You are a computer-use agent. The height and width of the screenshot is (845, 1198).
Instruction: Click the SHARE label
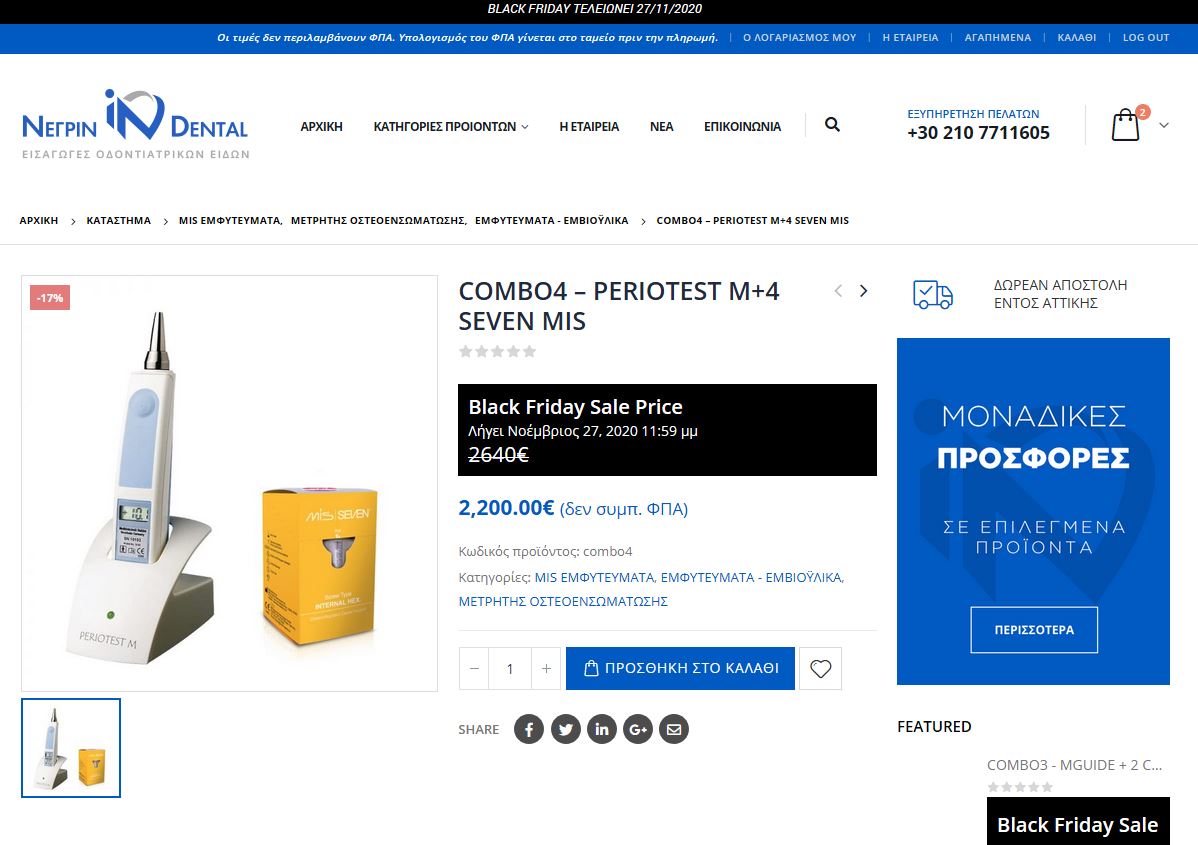tap(478, 730)
